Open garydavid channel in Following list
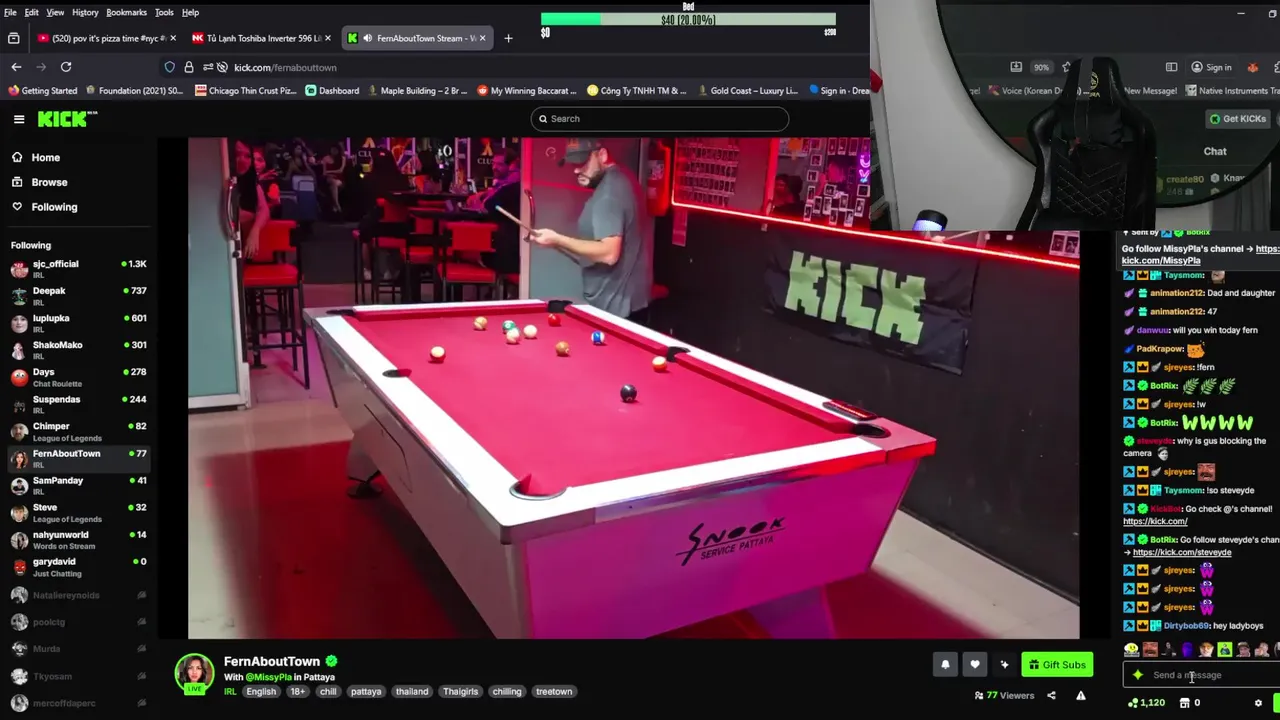The width and height of the screenshot is (1280, 720). click(78, 566)
